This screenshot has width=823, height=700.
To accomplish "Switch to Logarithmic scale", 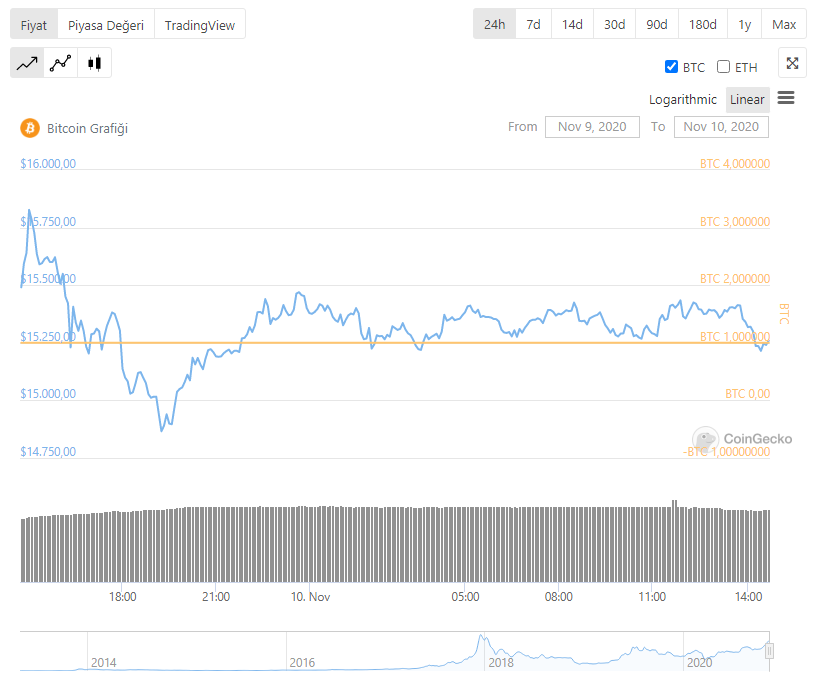I will pyautogui.click(x=682, y=99).
